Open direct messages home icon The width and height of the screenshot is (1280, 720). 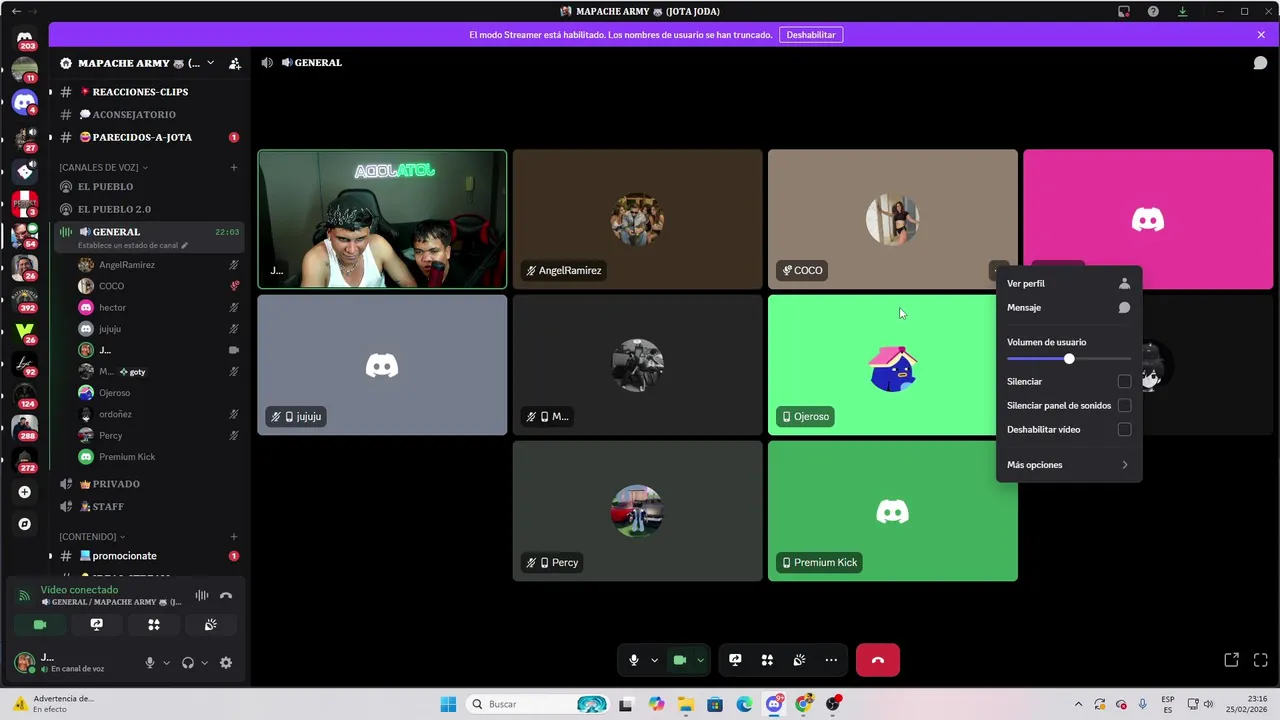tap(25, 38)
